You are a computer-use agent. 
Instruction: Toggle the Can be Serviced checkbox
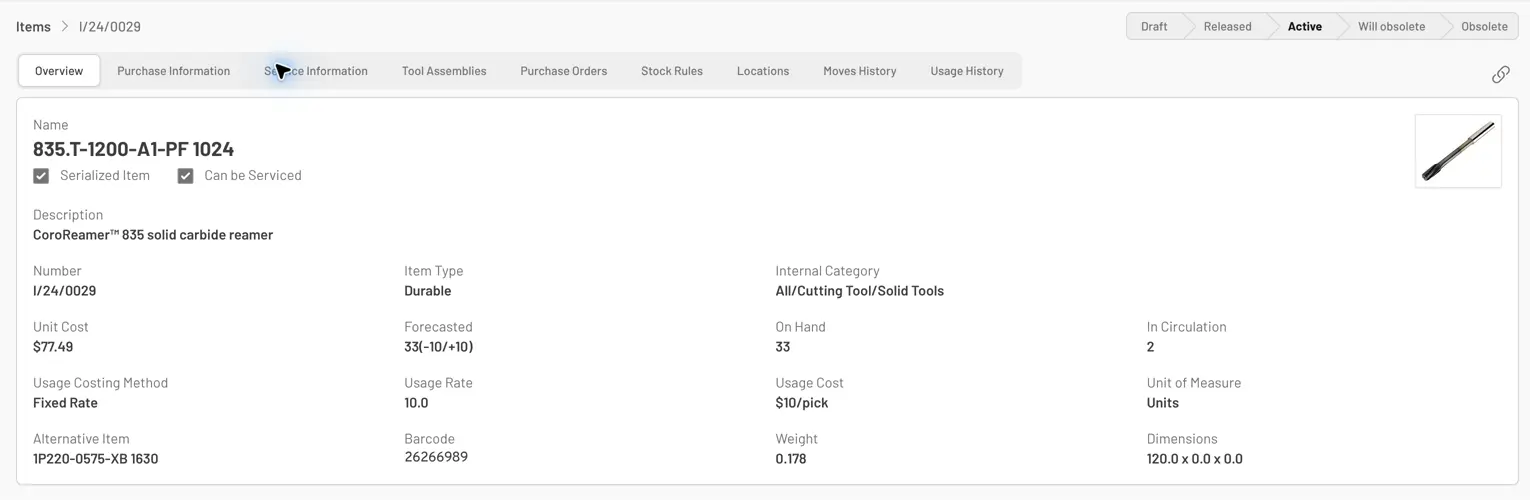[185, 176]
